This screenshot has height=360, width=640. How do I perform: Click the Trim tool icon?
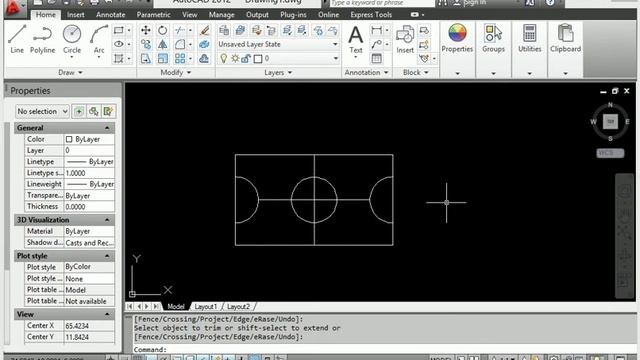pyautogui.click(x=179, y=30)
